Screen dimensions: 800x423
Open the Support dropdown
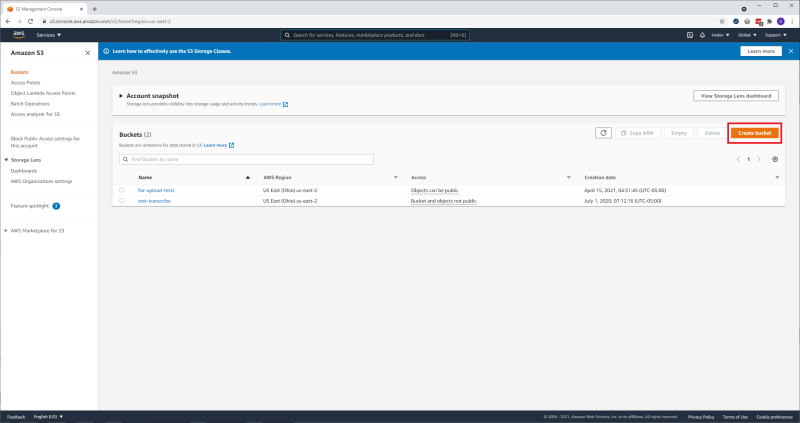pos(776,35)
